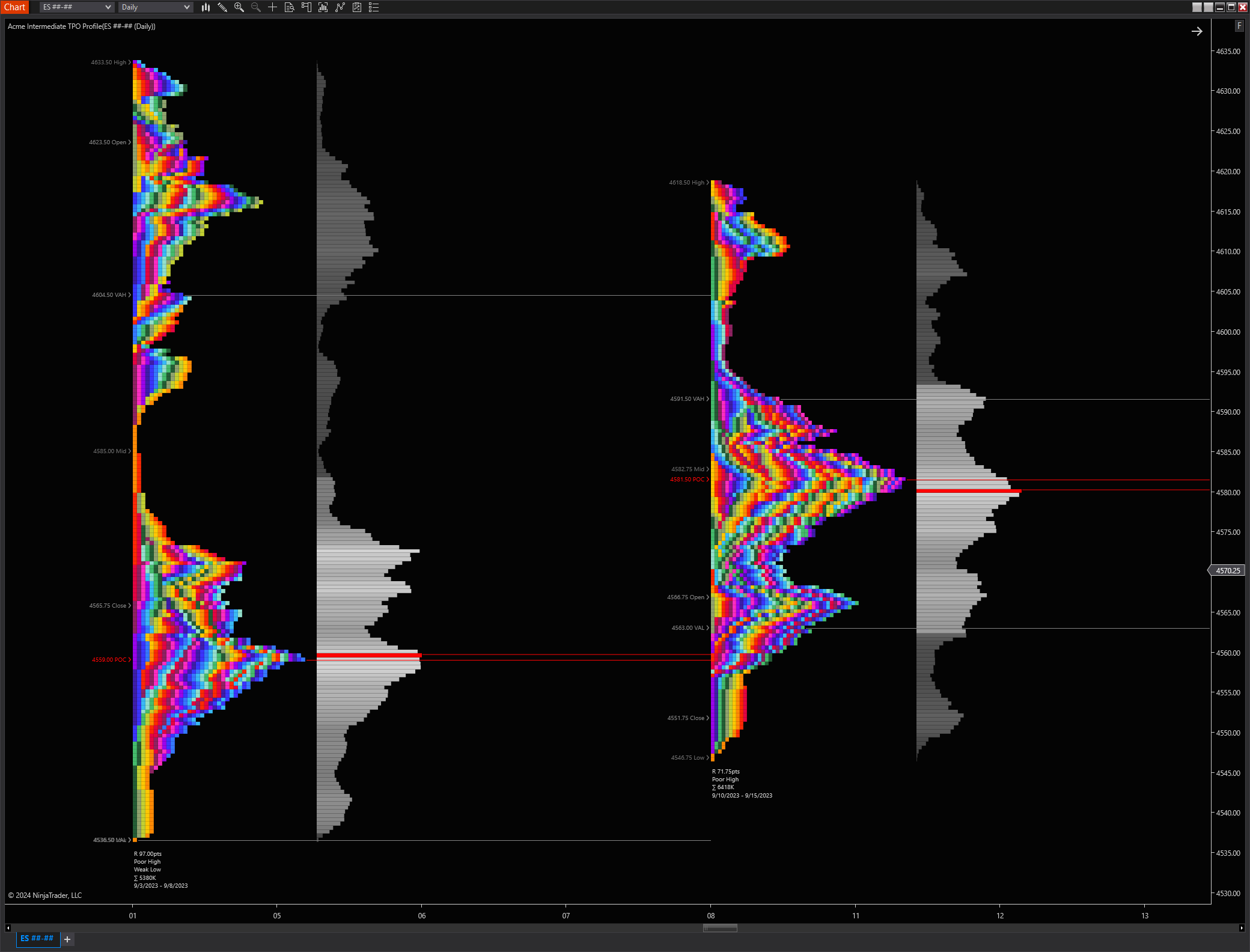
Task: Activate the Zoom Out tool
Action: pyautogui.click(x=256, y=7)
